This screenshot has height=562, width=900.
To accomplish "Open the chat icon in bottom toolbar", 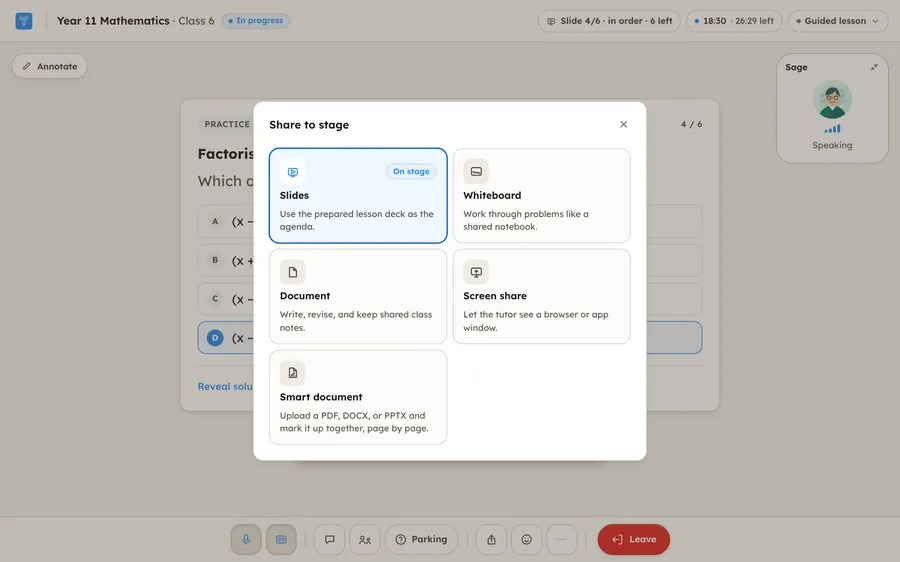I will coord(329,539).
